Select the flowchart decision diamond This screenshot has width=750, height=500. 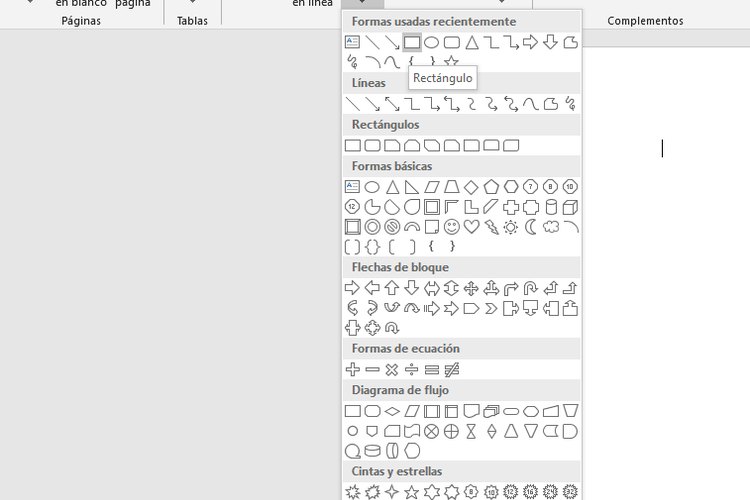point(392,411)
